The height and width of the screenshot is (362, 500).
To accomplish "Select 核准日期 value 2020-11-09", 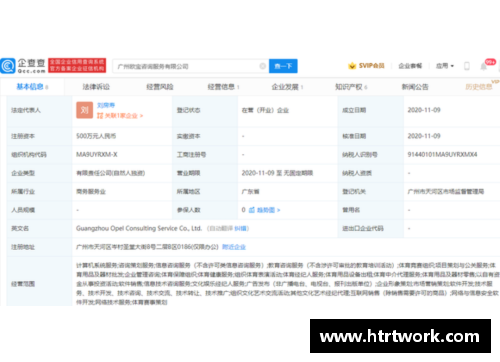I will coord(424,136).
